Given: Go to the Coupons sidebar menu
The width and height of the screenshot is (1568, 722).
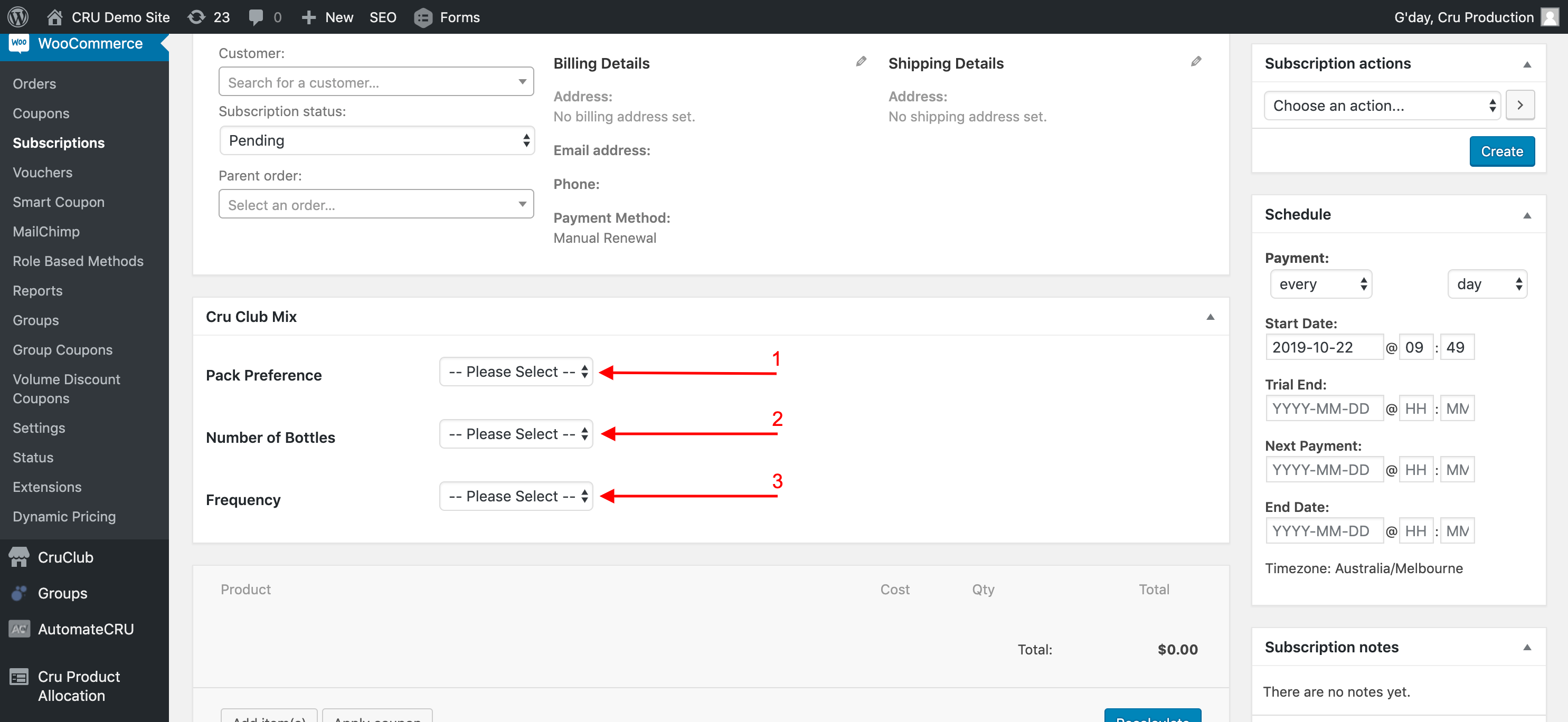Looking at the screenshot, I should coord(41,113).
